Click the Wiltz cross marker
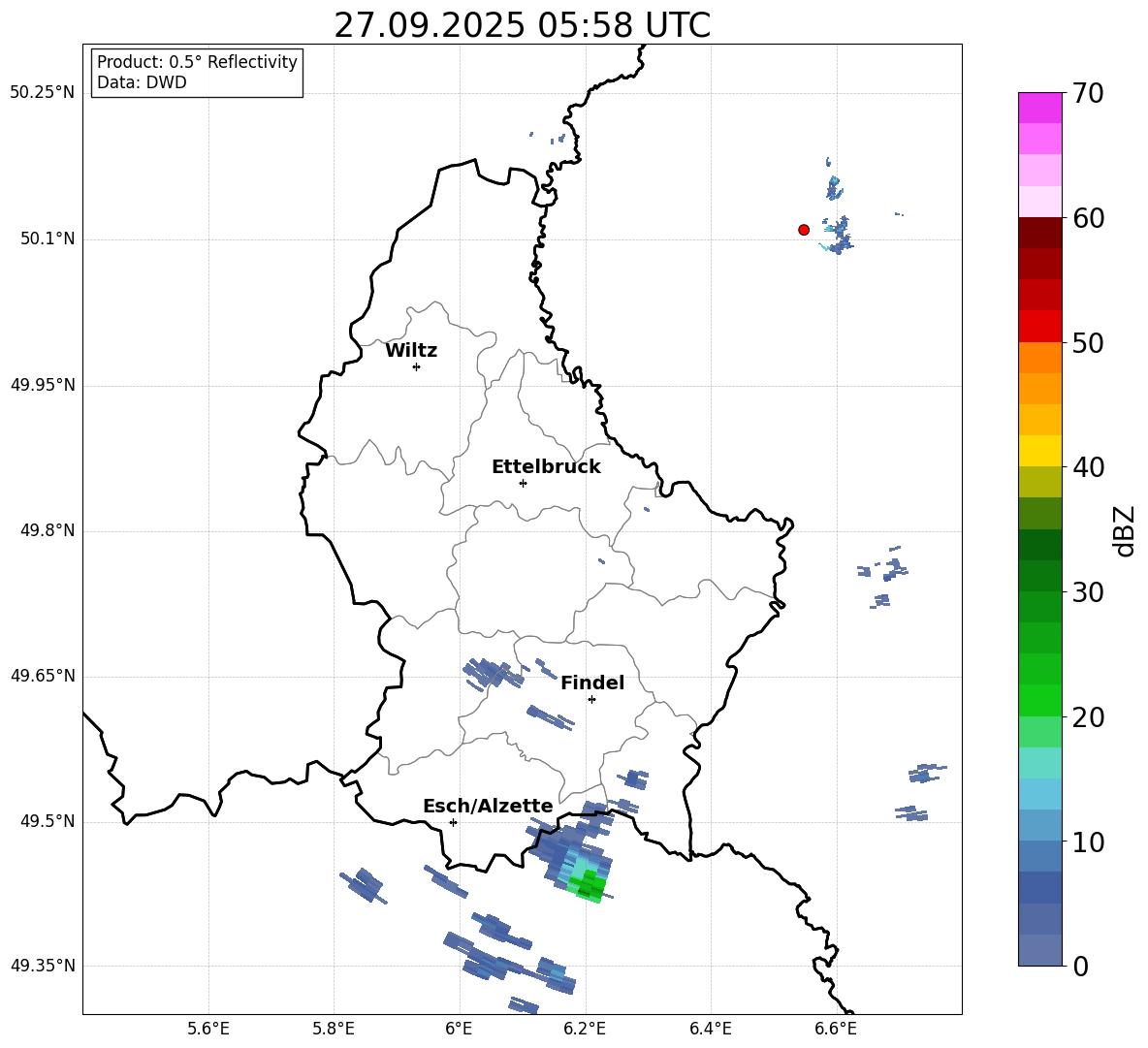Screen dimensions: 1148x1048 tap(417, 366)
